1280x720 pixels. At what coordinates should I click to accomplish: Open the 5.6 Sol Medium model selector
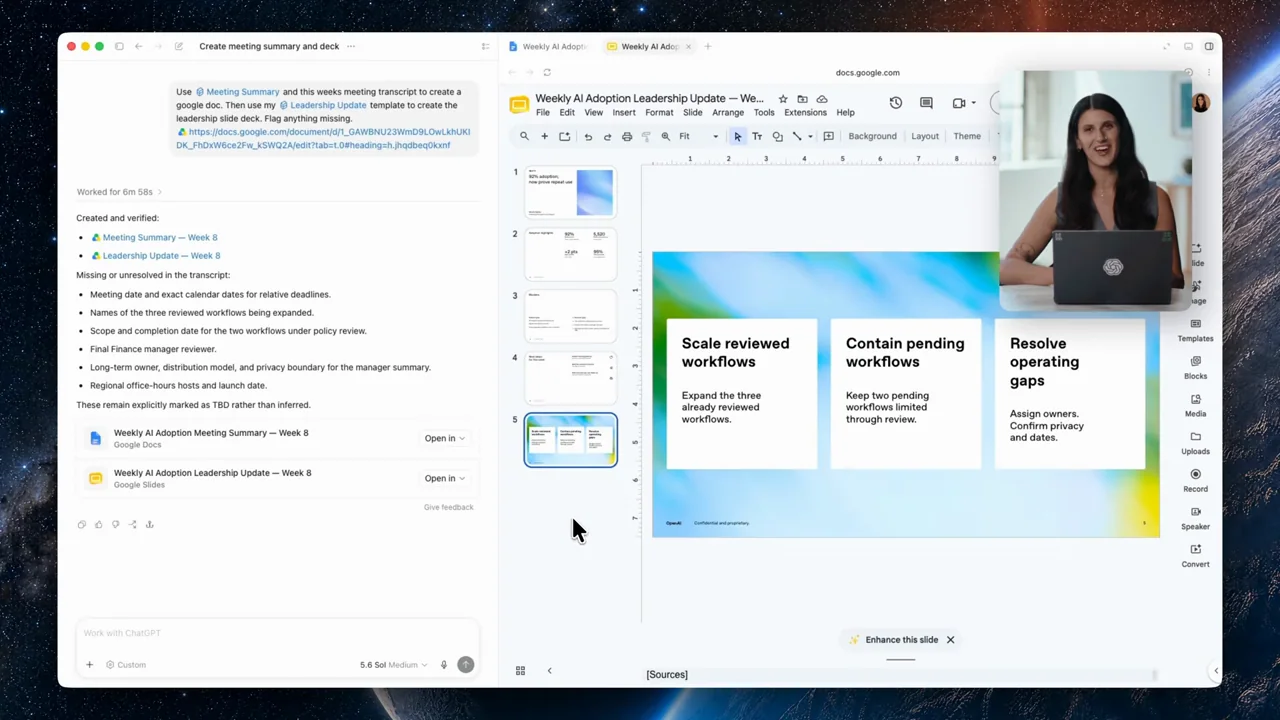pyautogui.click(x=394, y=664)
